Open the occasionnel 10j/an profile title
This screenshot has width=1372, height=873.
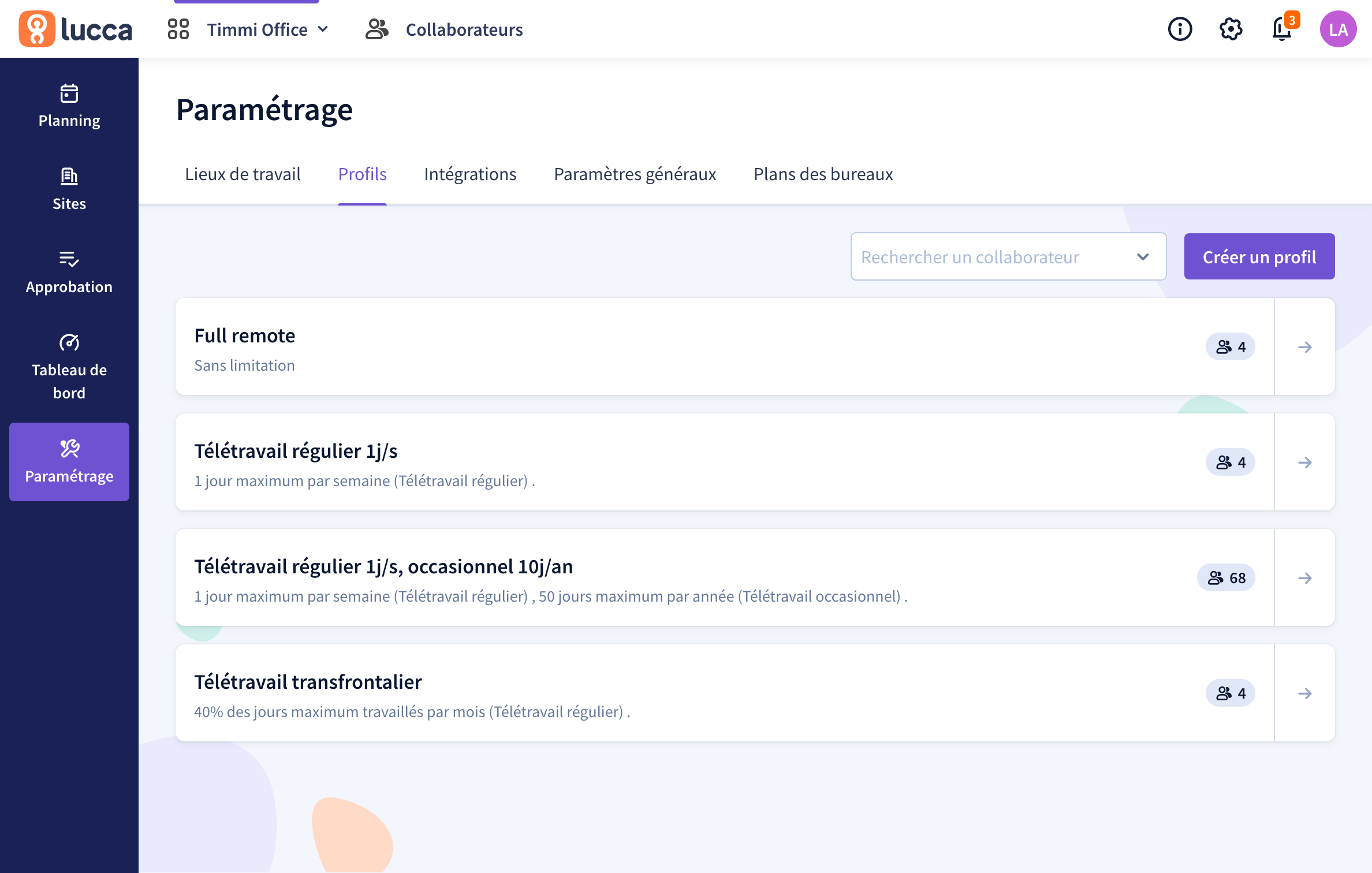click(x=383, y=566)
